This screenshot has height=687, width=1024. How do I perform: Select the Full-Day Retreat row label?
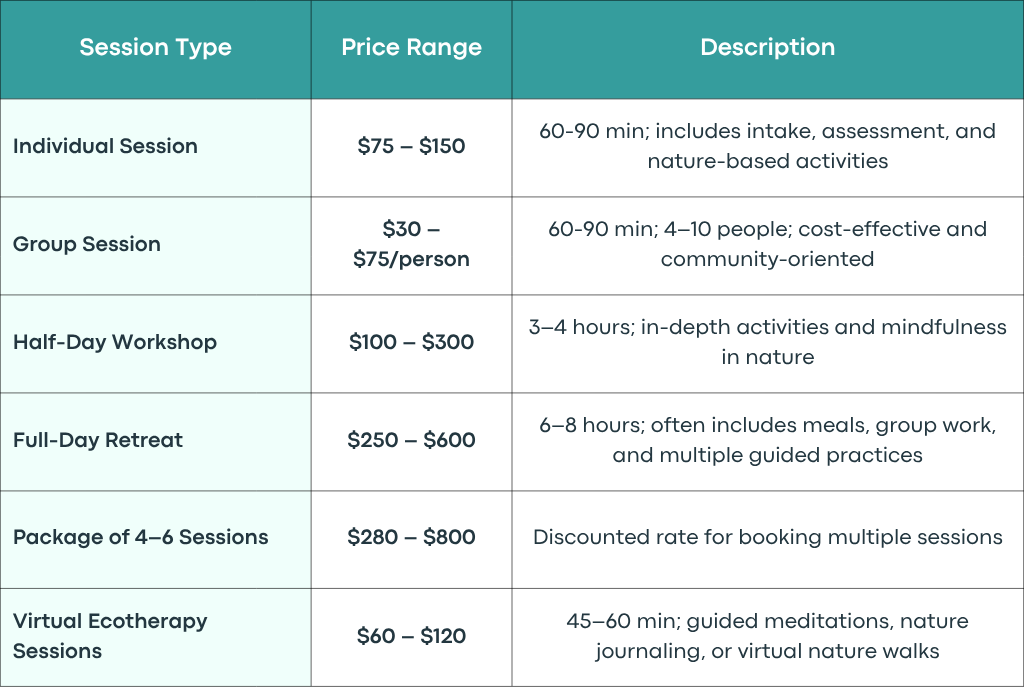pyautogui.click(x=98, y=439)
